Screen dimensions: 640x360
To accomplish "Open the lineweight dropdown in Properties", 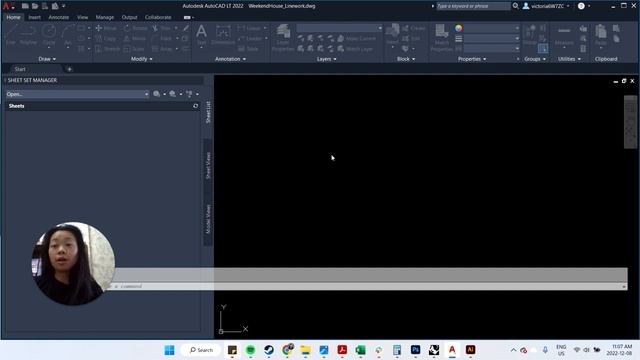I will [491, 38].
